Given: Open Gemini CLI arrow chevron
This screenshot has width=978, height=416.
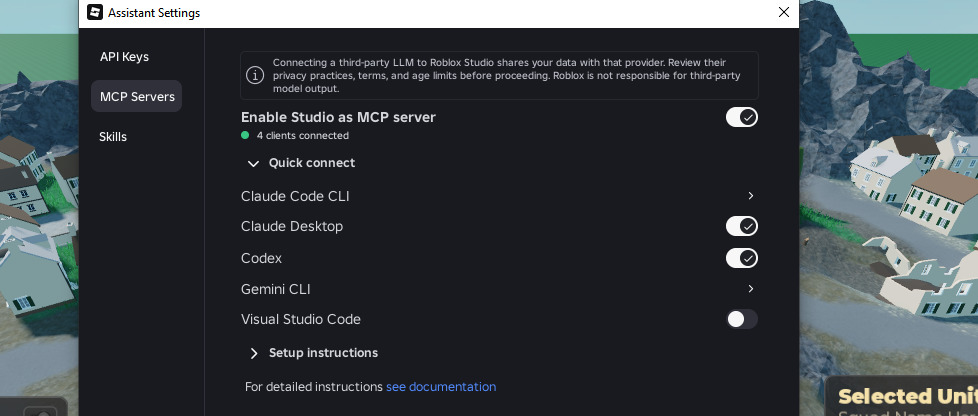Looking at the screenshot, I should point(751,289).
